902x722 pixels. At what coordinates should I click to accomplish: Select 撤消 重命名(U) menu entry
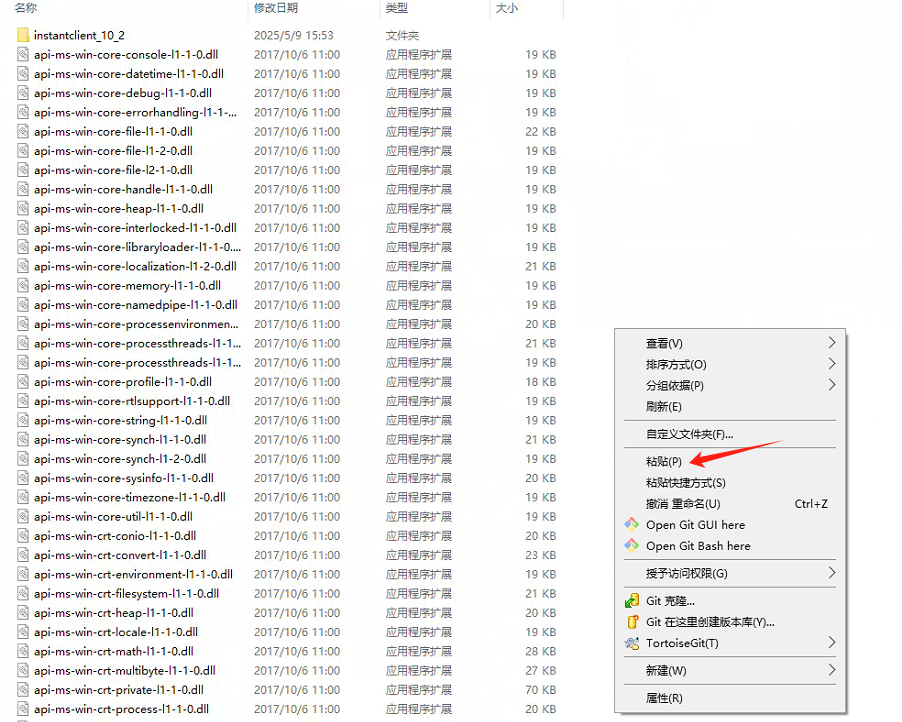pos(683,504)
